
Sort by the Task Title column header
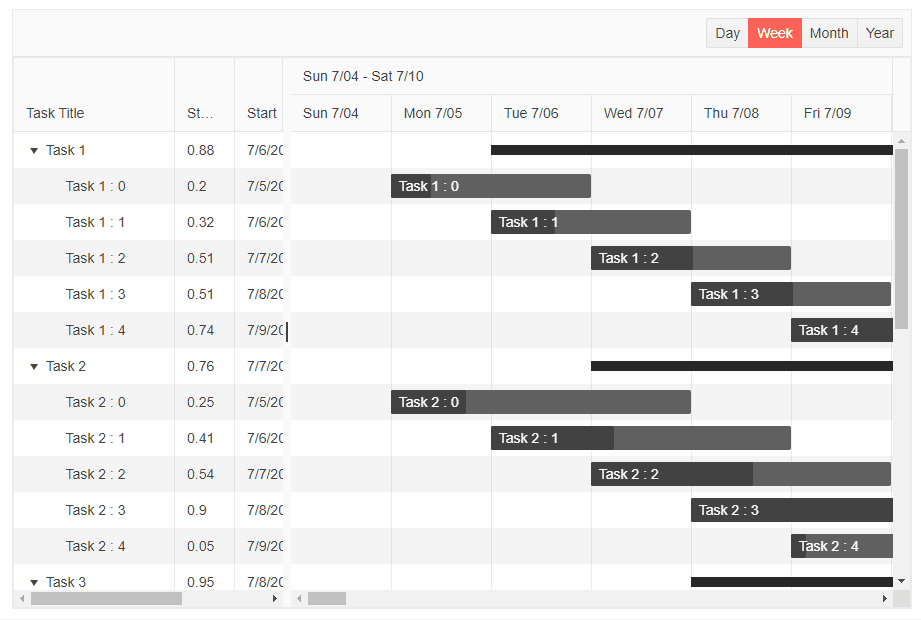pos(55,113)
